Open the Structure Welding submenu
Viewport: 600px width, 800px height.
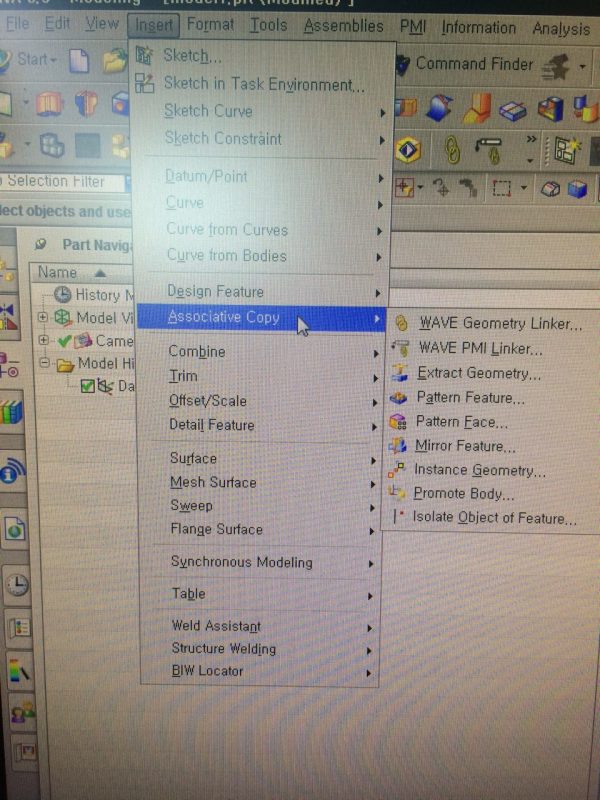pos(259,648)
